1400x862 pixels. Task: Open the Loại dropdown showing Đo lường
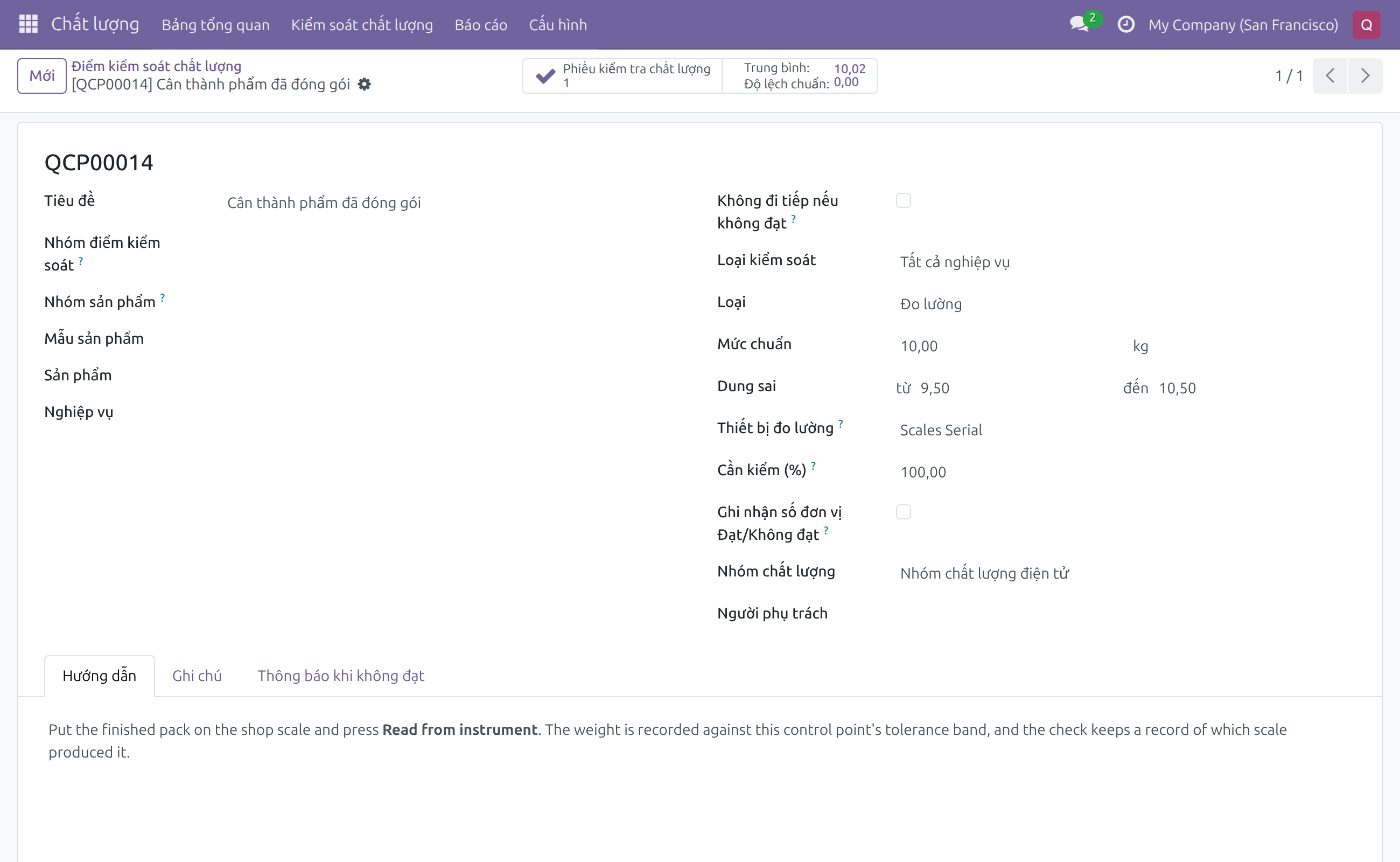pos(1126,304)
